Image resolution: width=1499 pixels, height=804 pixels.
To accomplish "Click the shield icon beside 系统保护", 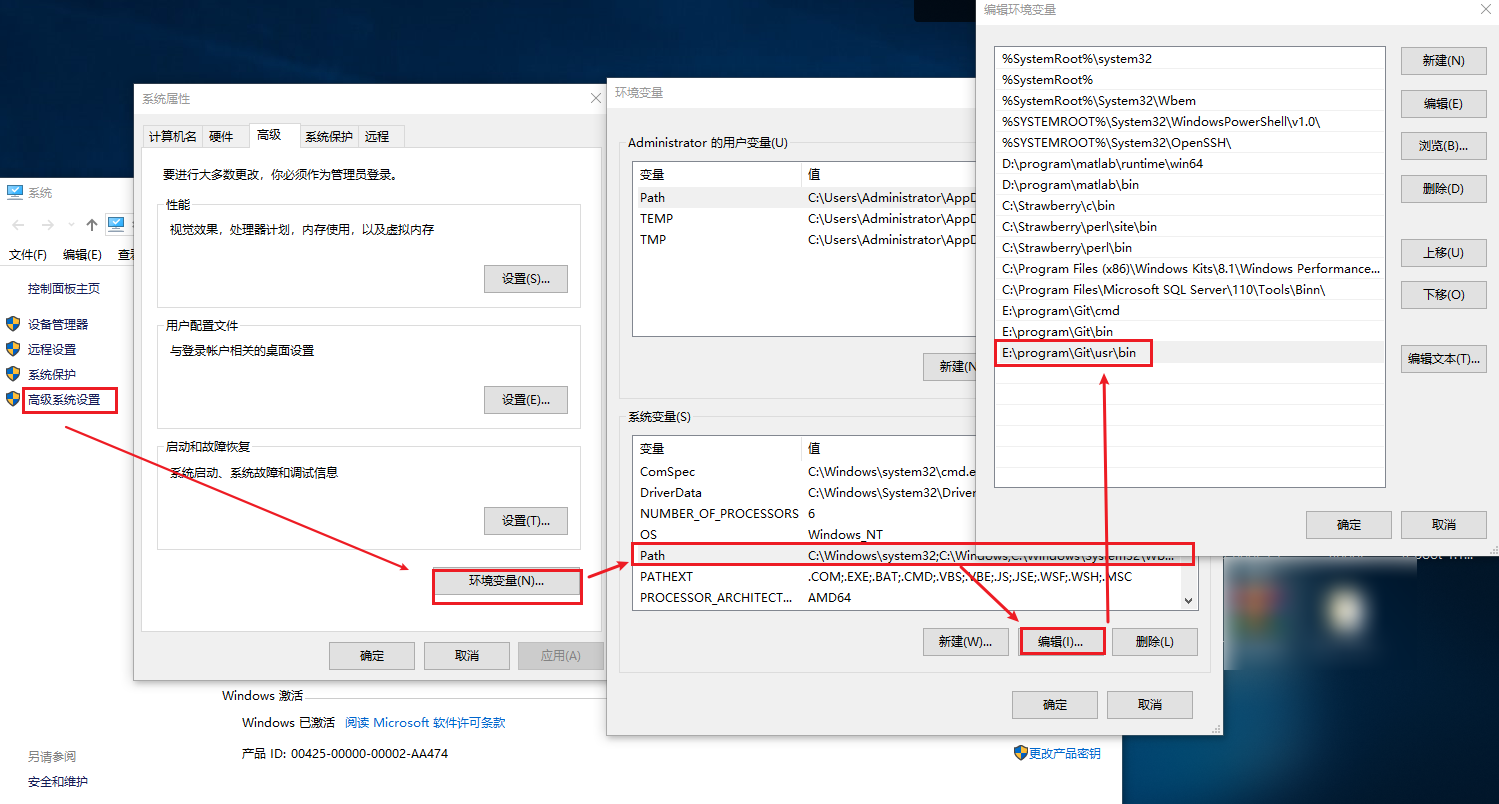I will [x=13, y=374].
